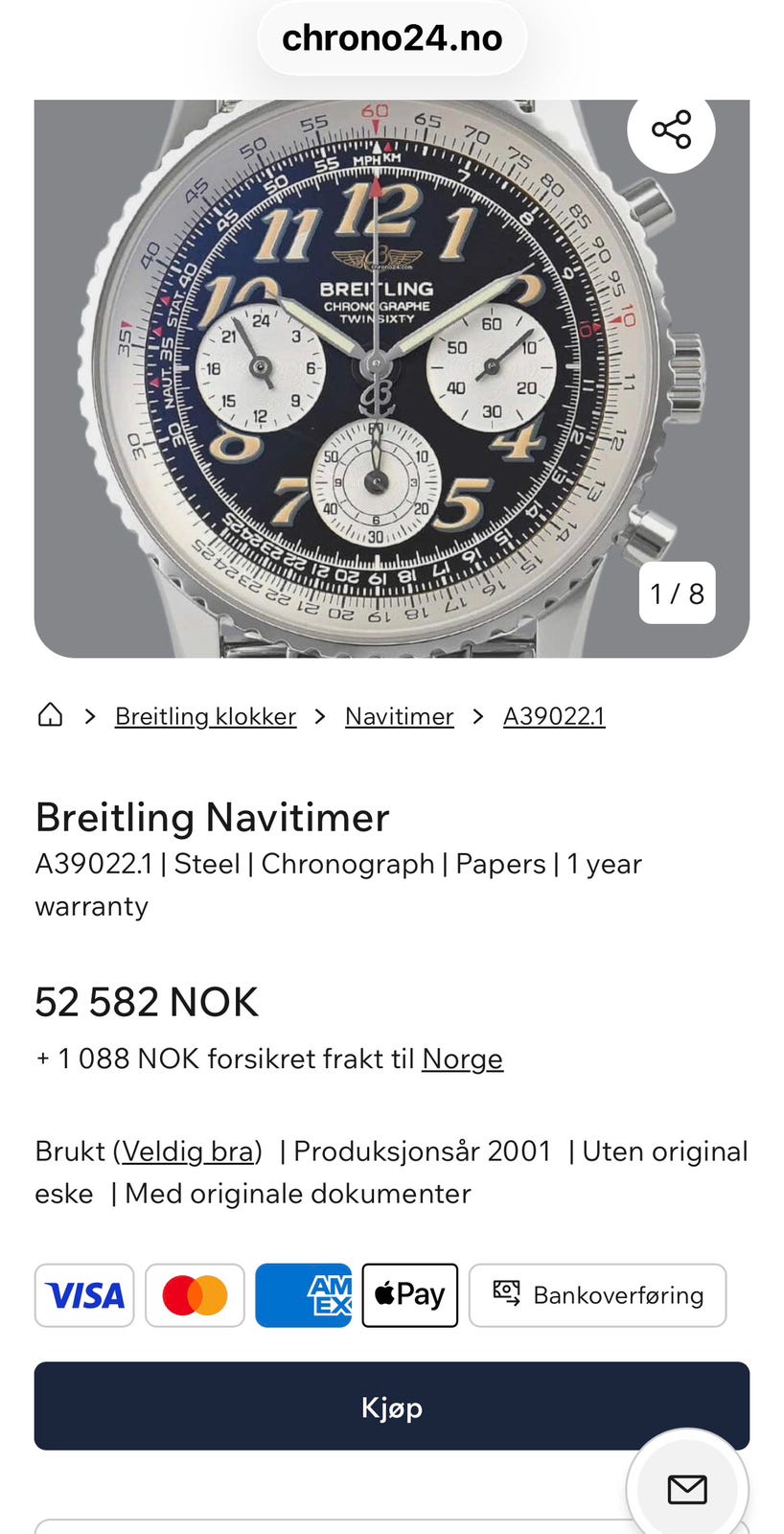Open the Navitimer breadcrumb link
Viewport: 784px width, 1534px height.
click(x=399, y=716)
